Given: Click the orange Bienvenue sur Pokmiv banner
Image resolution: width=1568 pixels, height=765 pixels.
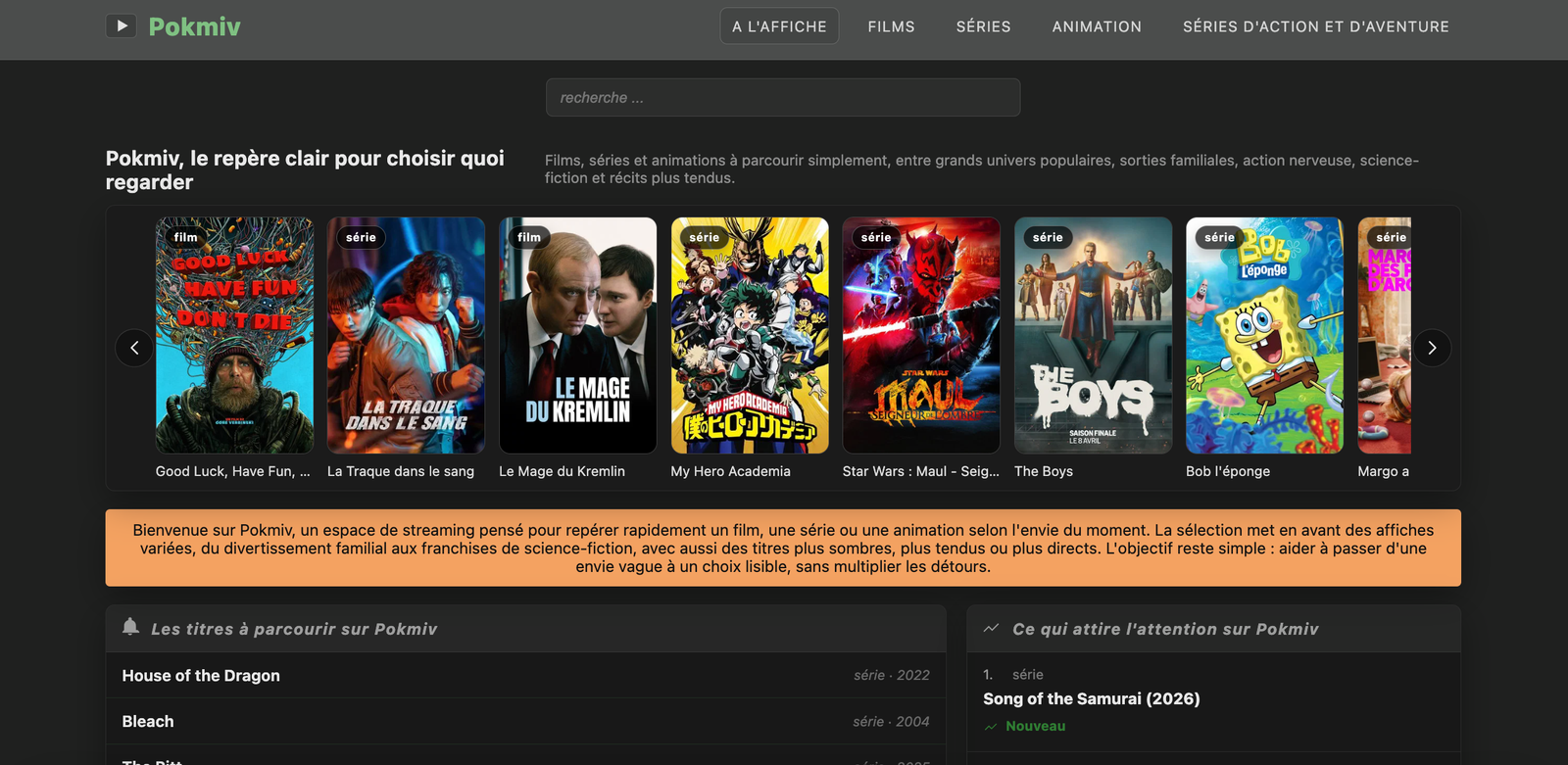Looking at the screenshot, I should click(x=783, y=548).
